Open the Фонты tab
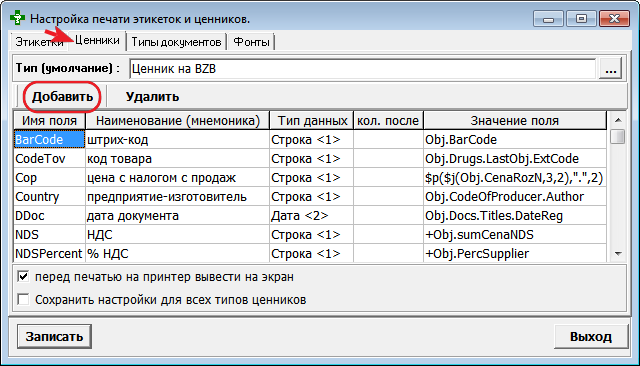Viewport: 640px width, 366px height. (251, 42)
